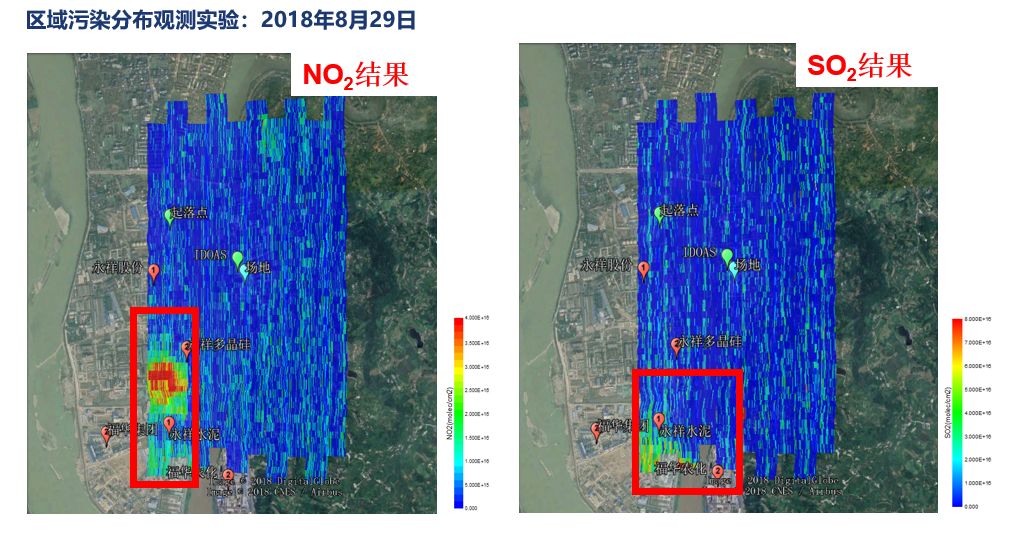Click the 福华农化 pin on SO2 map

tap(718, 471)
